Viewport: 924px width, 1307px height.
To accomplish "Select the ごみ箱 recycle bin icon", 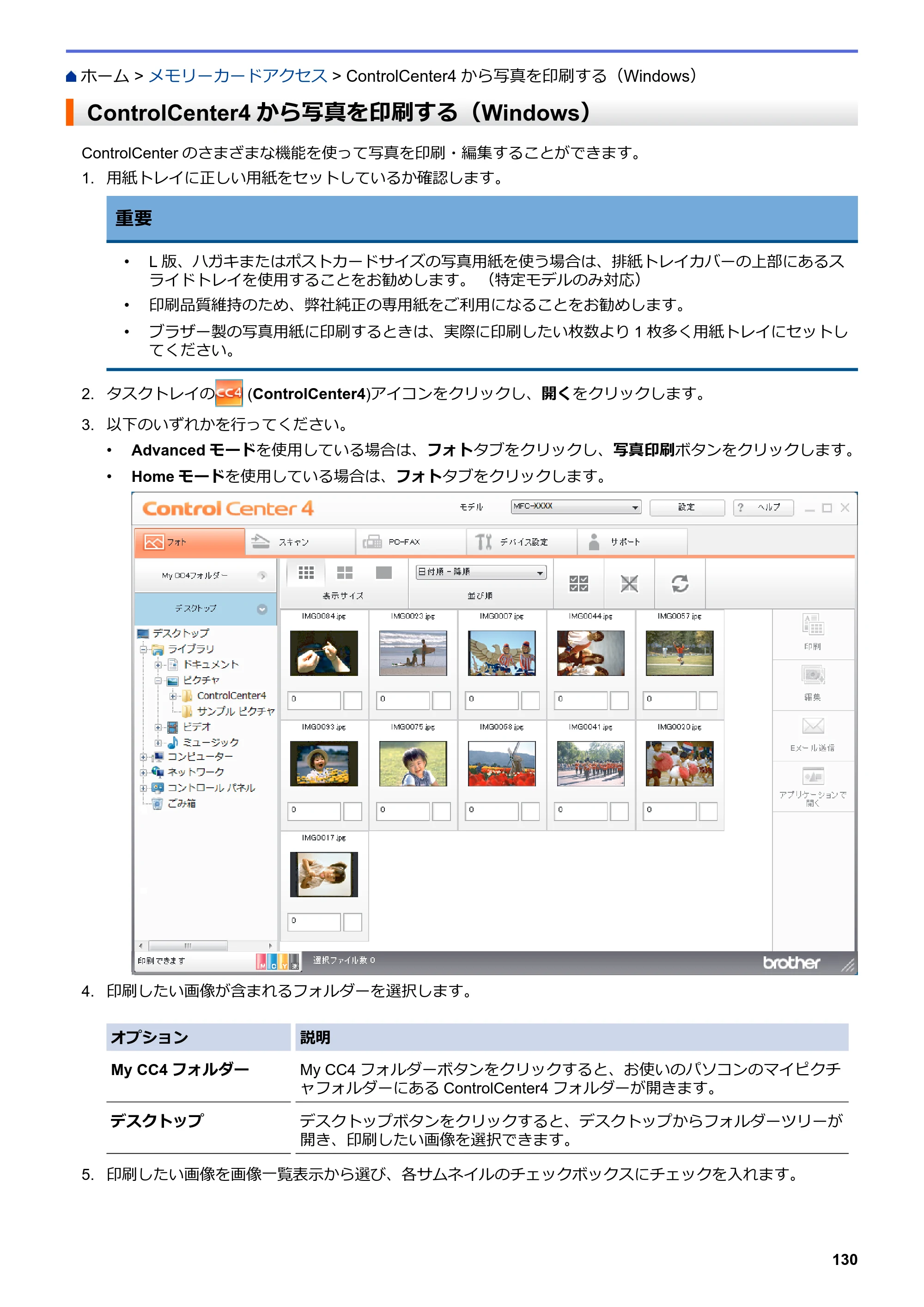I will point(158,804).
